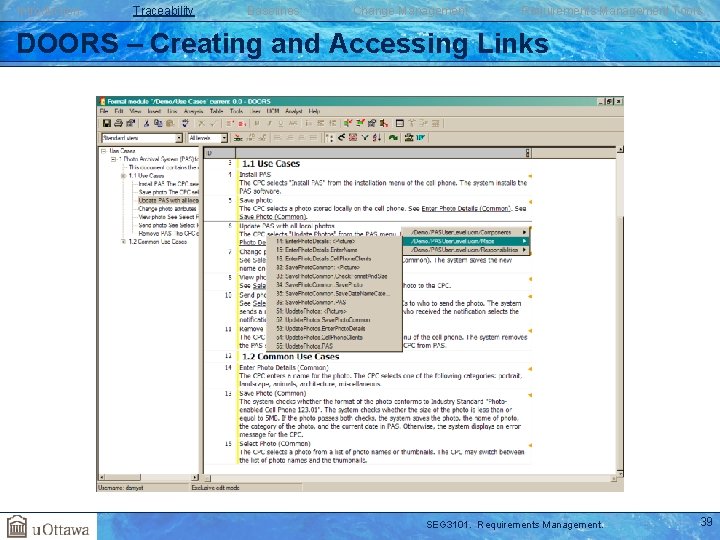
Task: Click the uOttawa logo
Action: (x=48, y=527)
